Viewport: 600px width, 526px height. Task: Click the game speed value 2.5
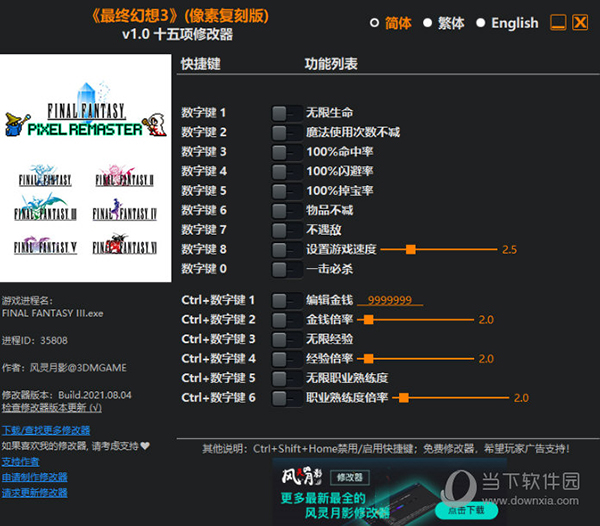coord(509,250)
